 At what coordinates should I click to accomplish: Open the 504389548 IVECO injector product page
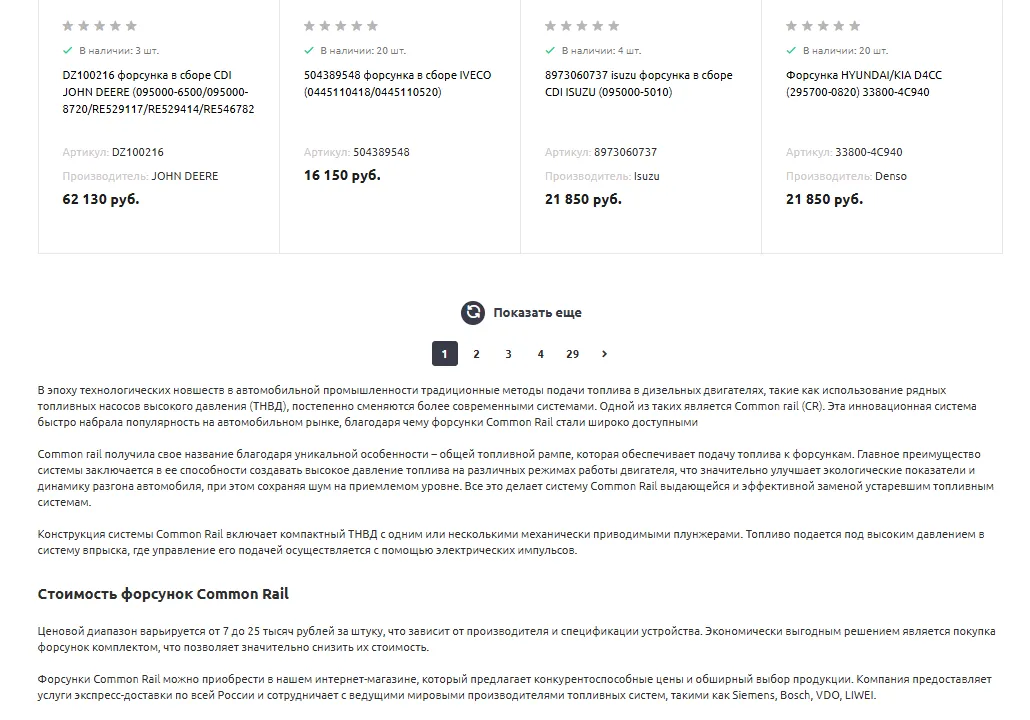pyautogui.click(x=397, y=83)
